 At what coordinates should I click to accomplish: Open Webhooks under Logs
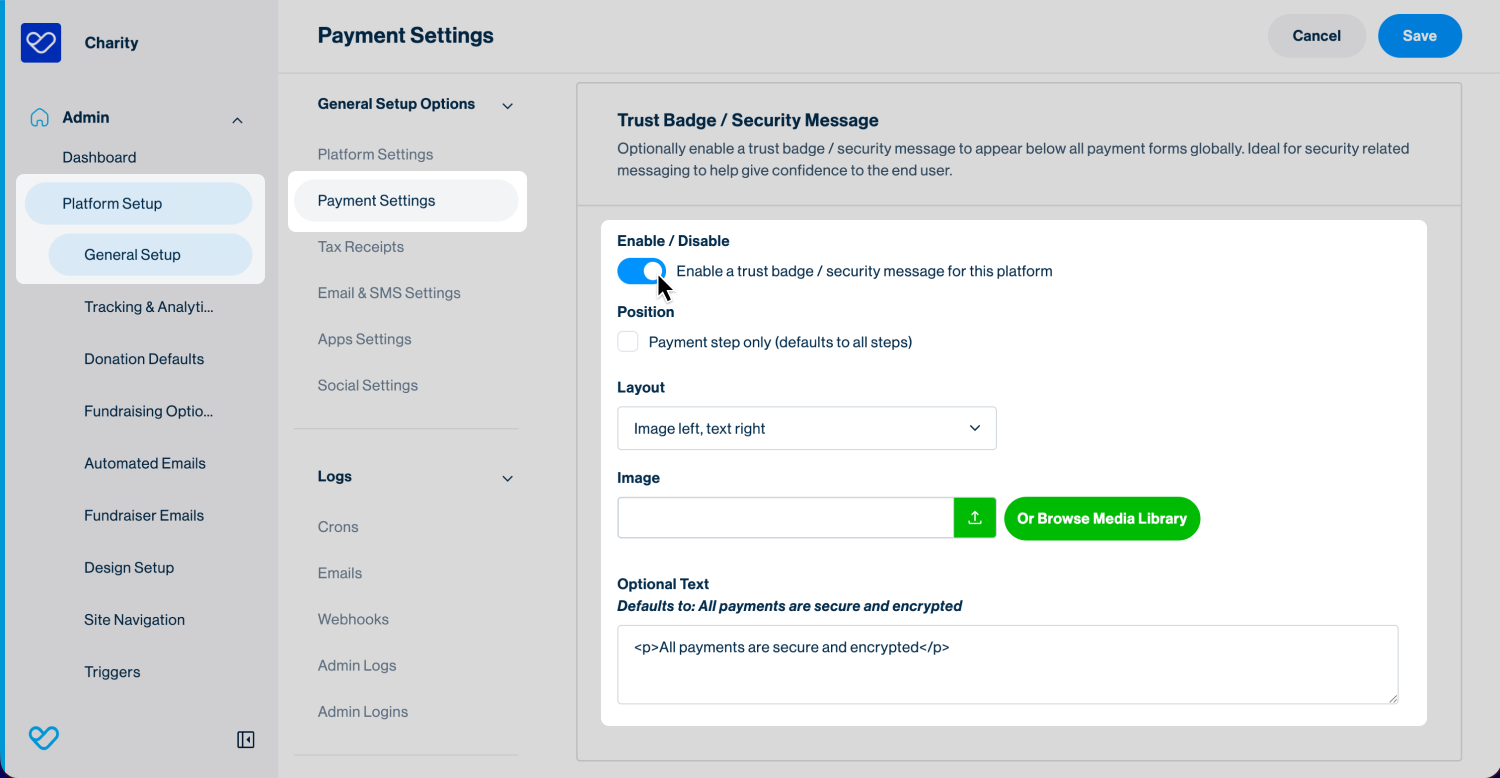pyautogui.click(x=353, y=619)
